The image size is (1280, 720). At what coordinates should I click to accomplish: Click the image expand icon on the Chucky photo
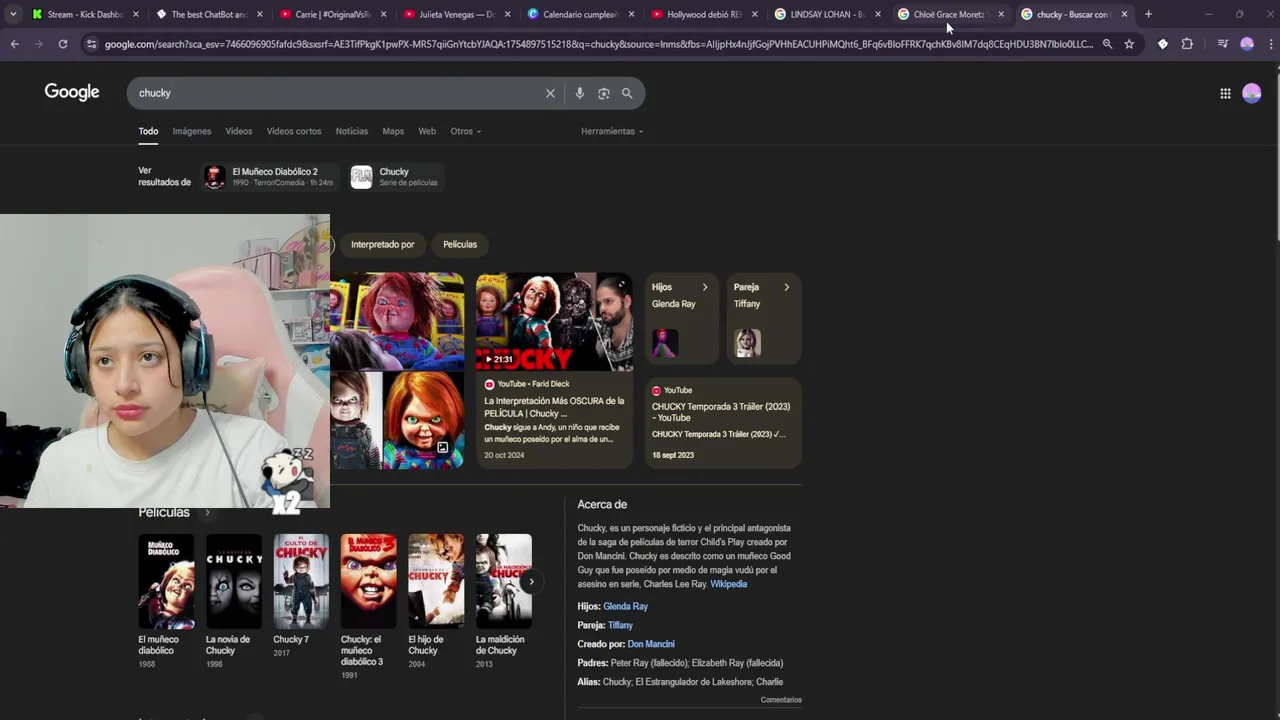click(443, 448)
